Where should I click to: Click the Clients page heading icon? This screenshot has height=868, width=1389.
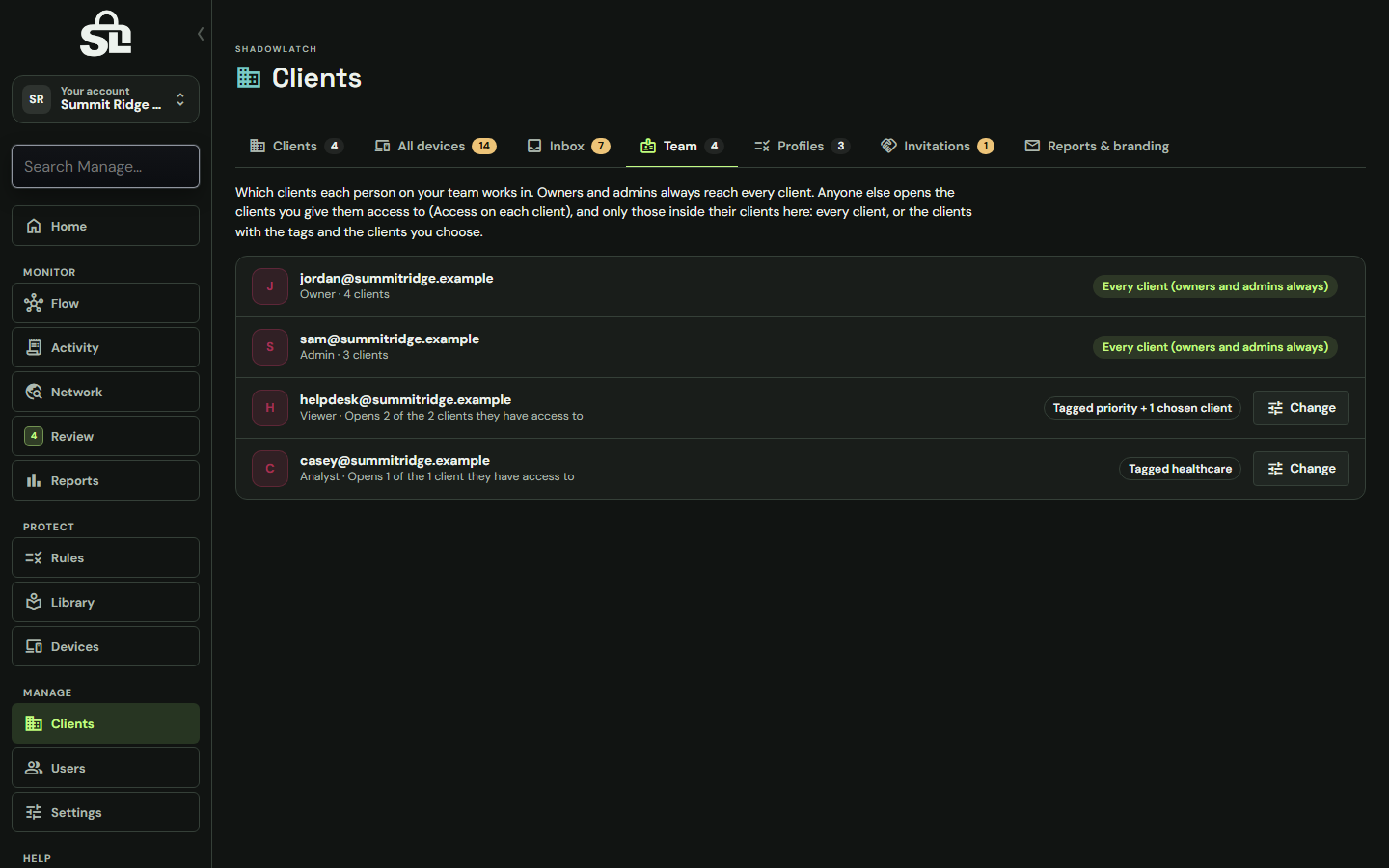249,78
